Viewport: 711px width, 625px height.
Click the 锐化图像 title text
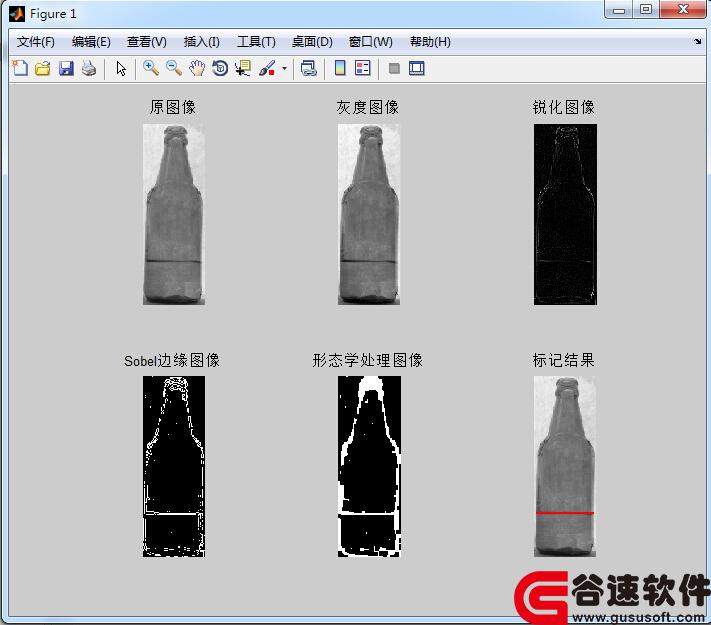coord(564,107)
